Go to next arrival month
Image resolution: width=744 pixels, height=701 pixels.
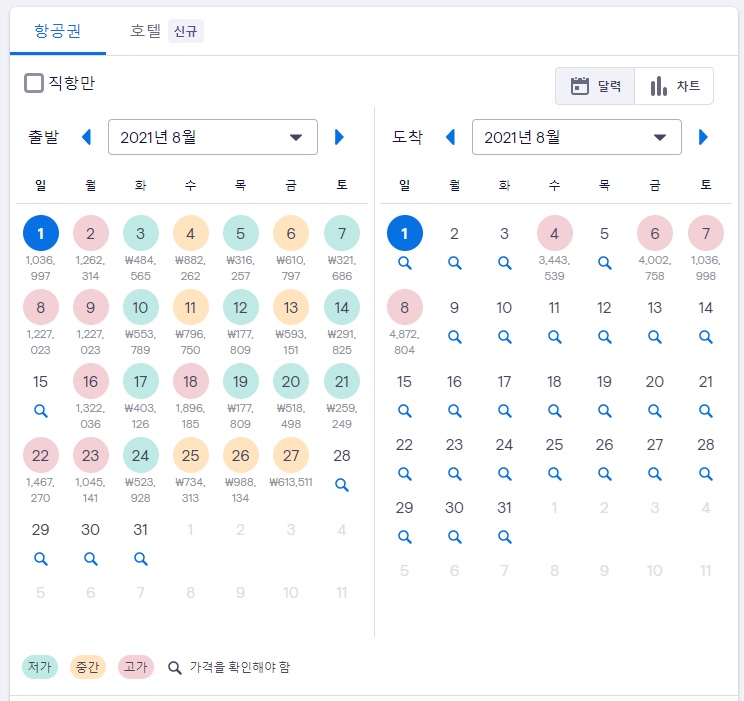(x=703, y=137)
